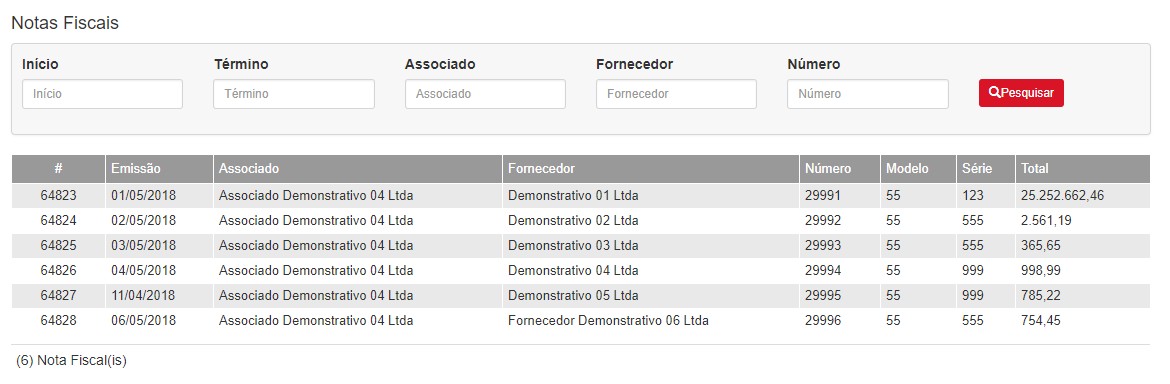Click invoice number 29994 in table
The width and height of the screenshot is (1170, 384).
point(823,271)
